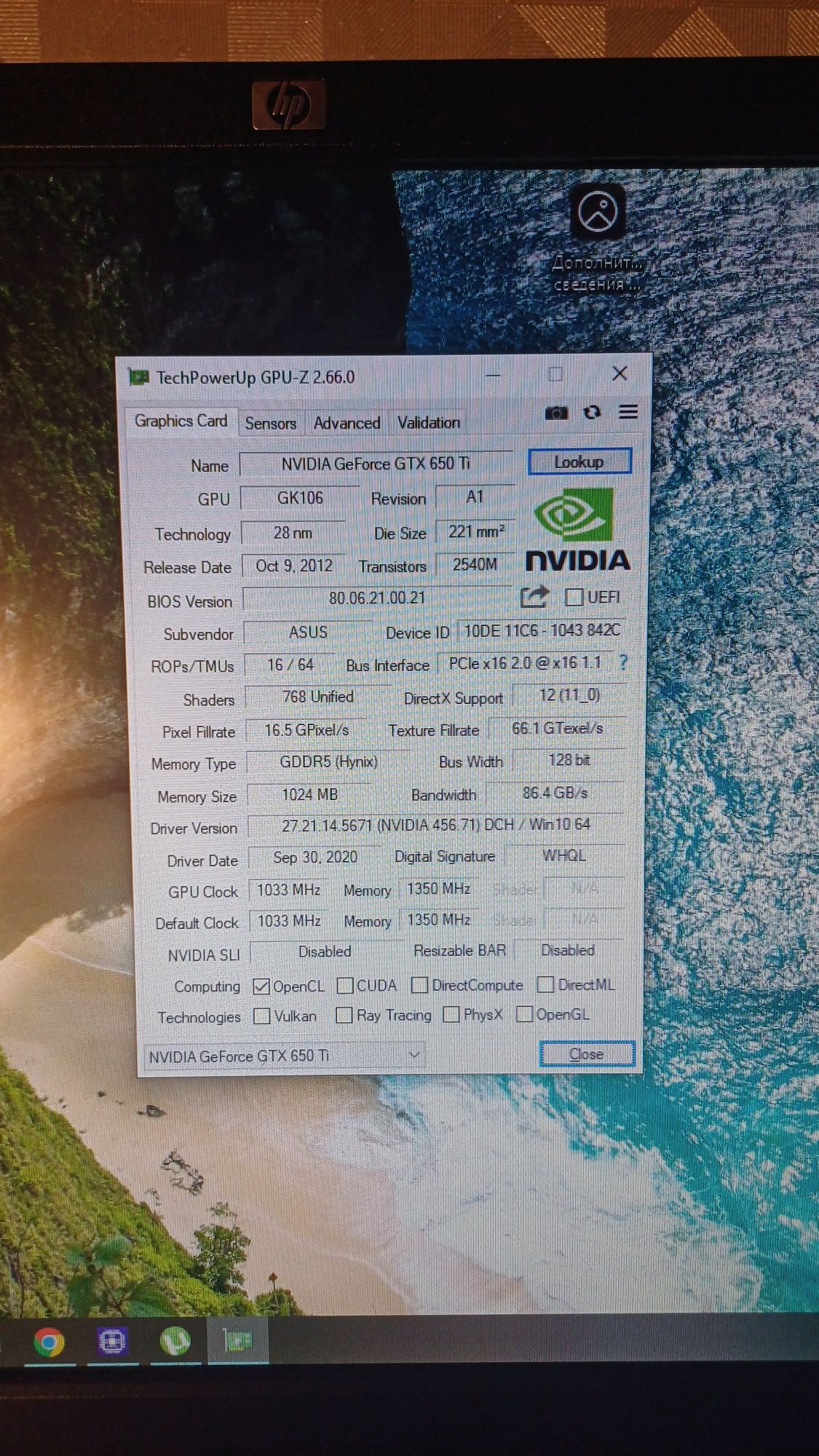Switch to the Sensors tab
Viewport: 819px width, 1456px height.
270,423
